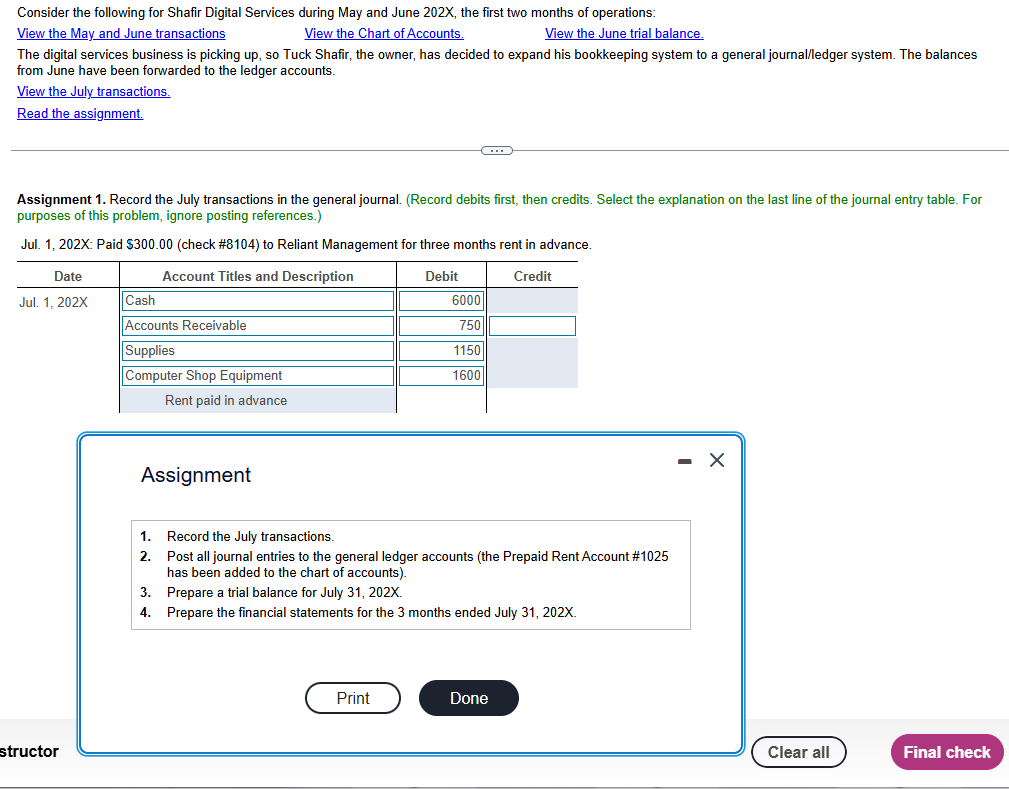Open the June trial balance link
Viewport: 1009px width, 789px height.
coord(624,33)
